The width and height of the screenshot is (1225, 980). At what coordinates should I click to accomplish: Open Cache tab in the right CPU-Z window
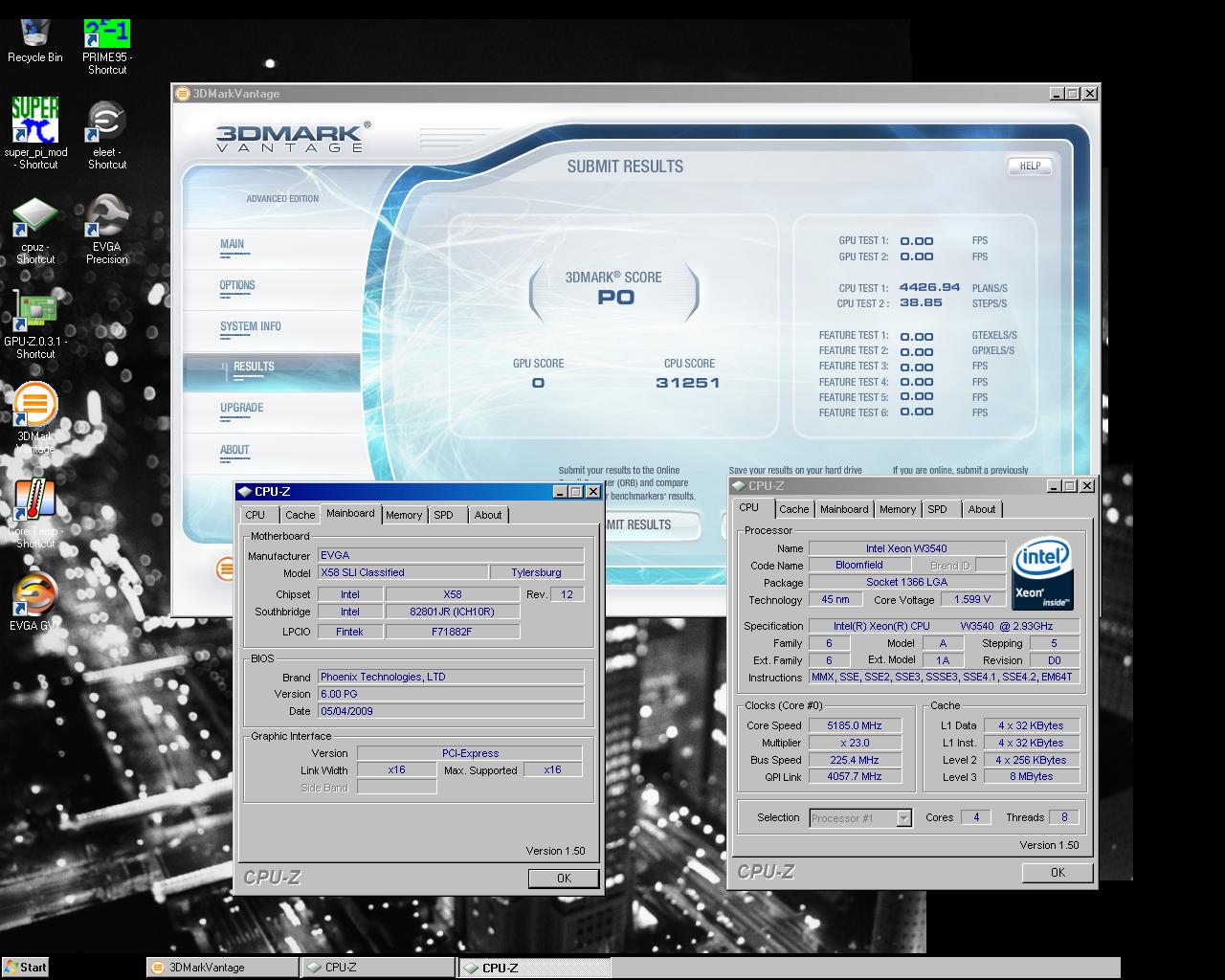(793, 509)
